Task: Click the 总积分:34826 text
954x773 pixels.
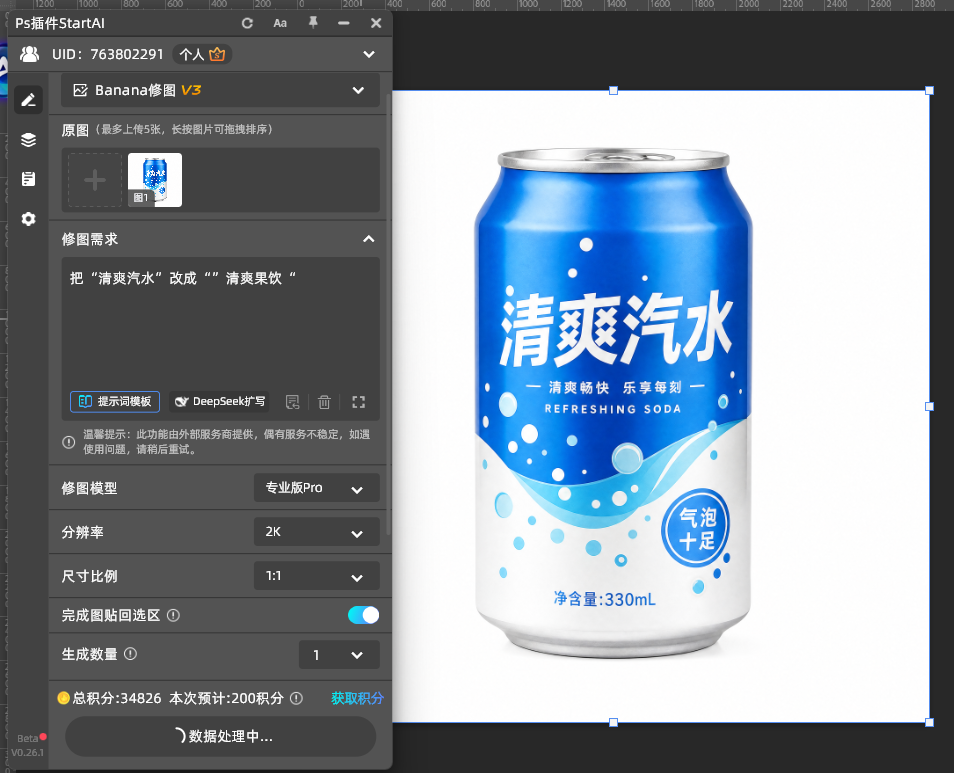Action: 117,698
